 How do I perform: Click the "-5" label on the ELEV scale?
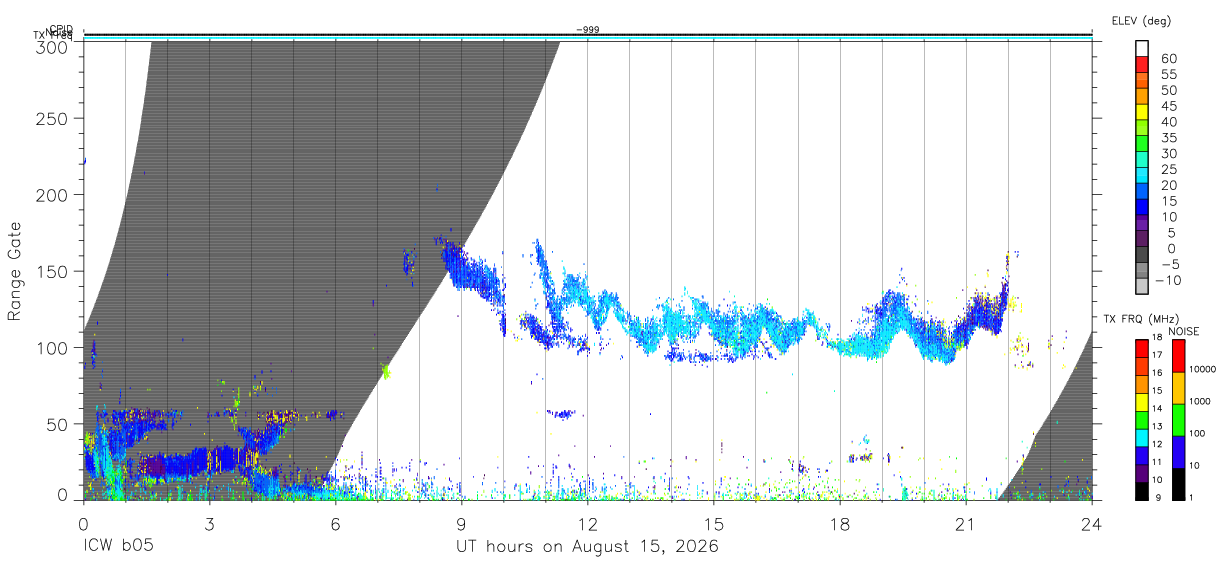pyautogui.click(x=1169, y=264)
